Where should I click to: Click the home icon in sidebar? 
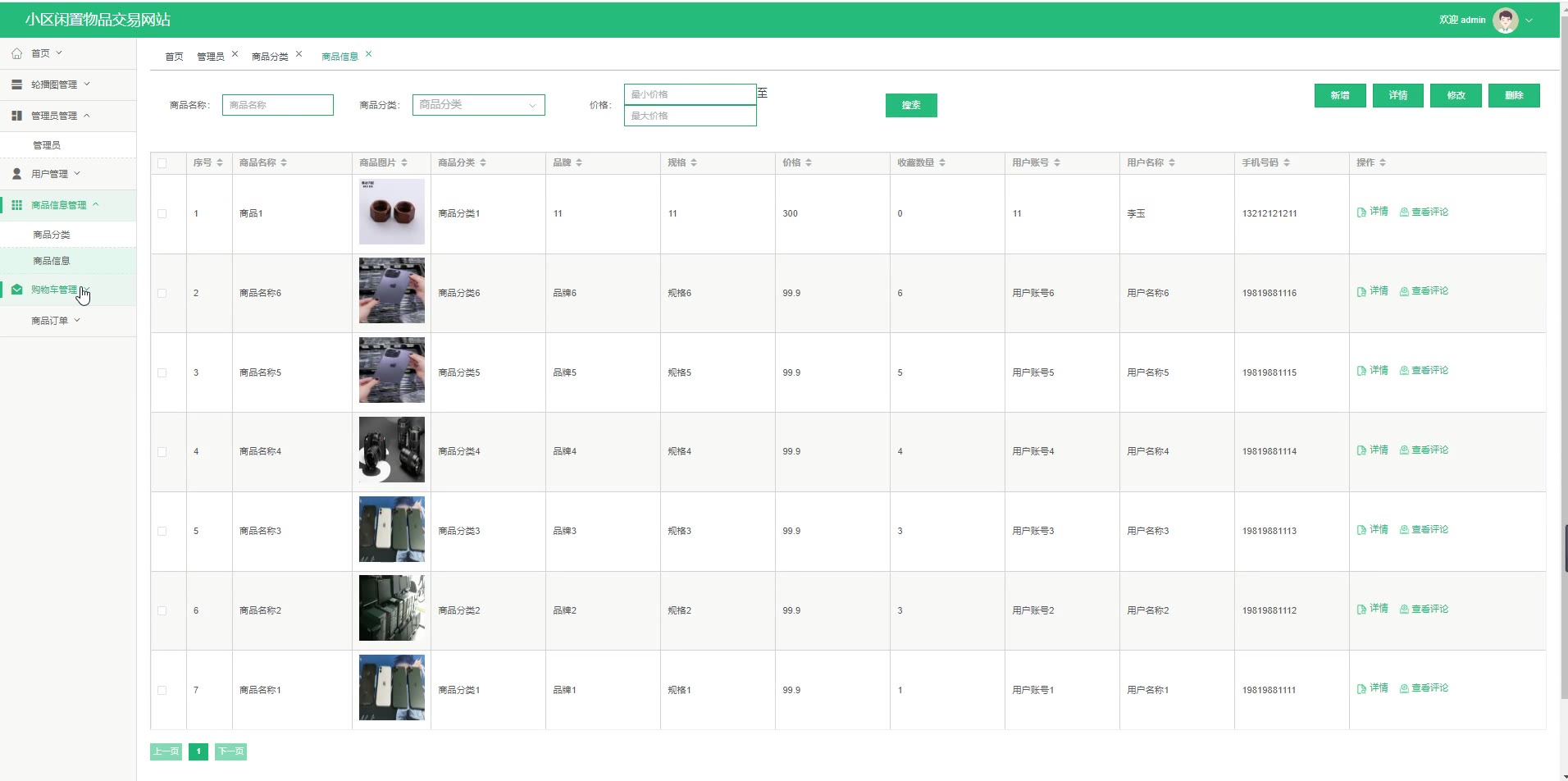click(16, 53)
